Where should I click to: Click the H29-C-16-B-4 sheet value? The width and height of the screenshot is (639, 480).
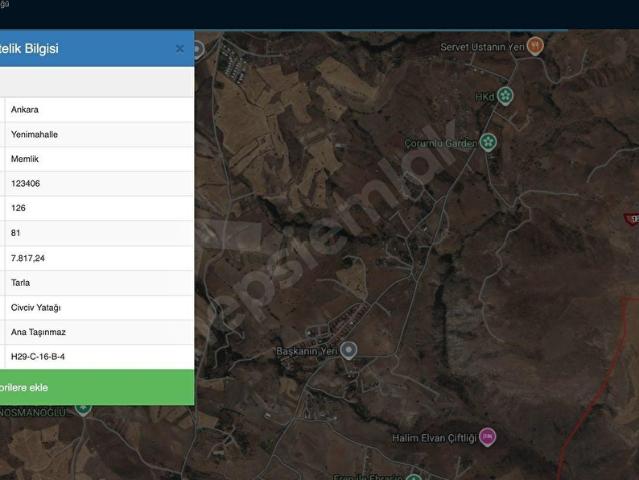pos(38,357)
